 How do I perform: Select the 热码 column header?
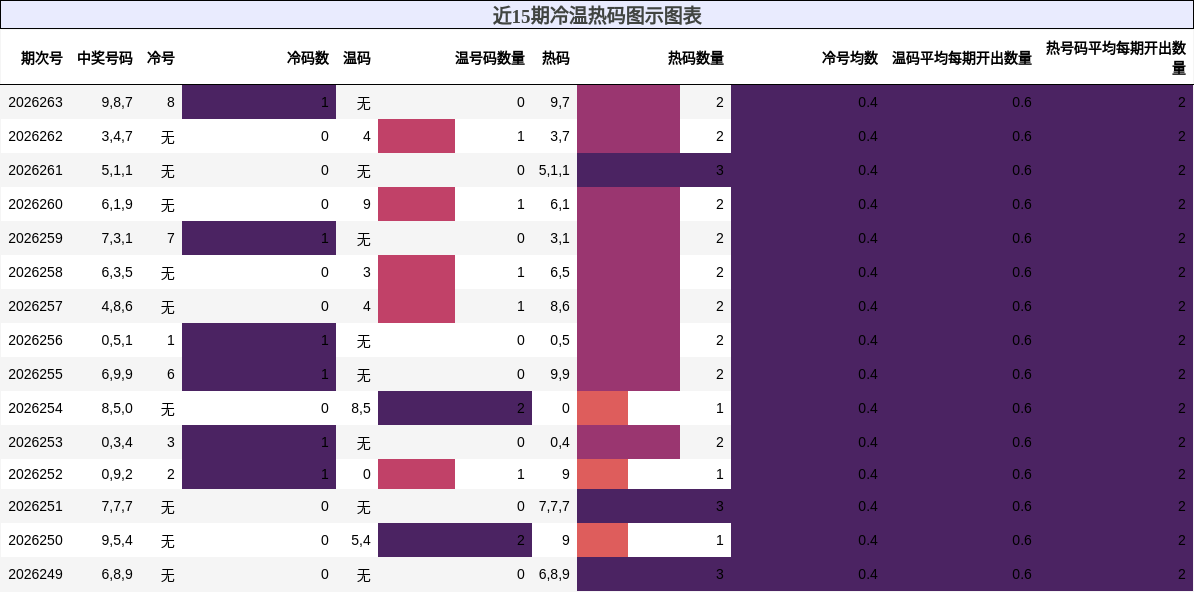(556, 58)
